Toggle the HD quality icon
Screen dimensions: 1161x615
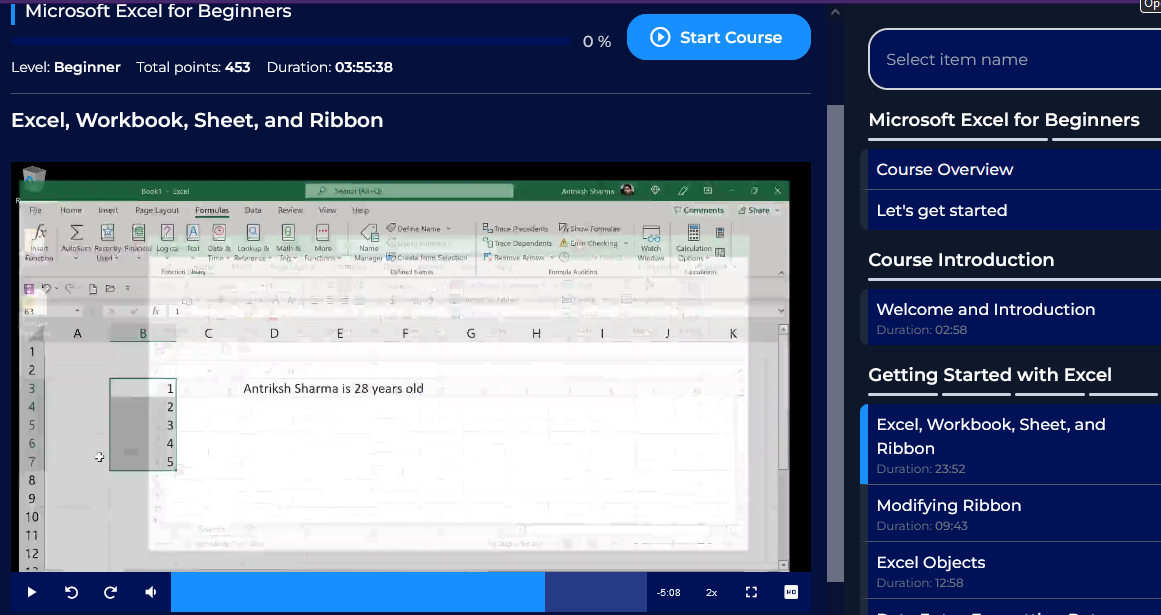[x=791, y=592]
